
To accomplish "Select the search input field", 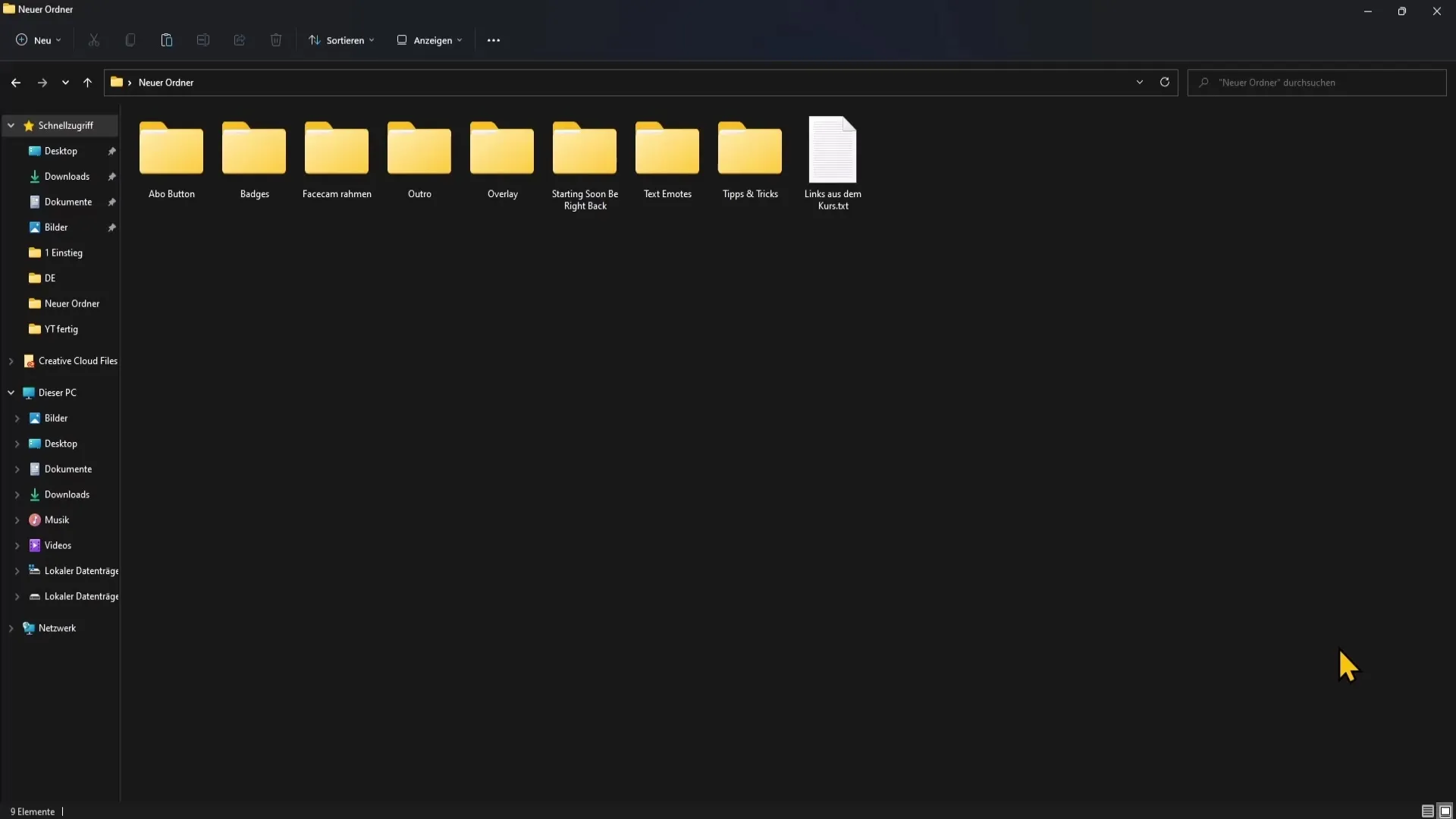I will pos(1320,82).
